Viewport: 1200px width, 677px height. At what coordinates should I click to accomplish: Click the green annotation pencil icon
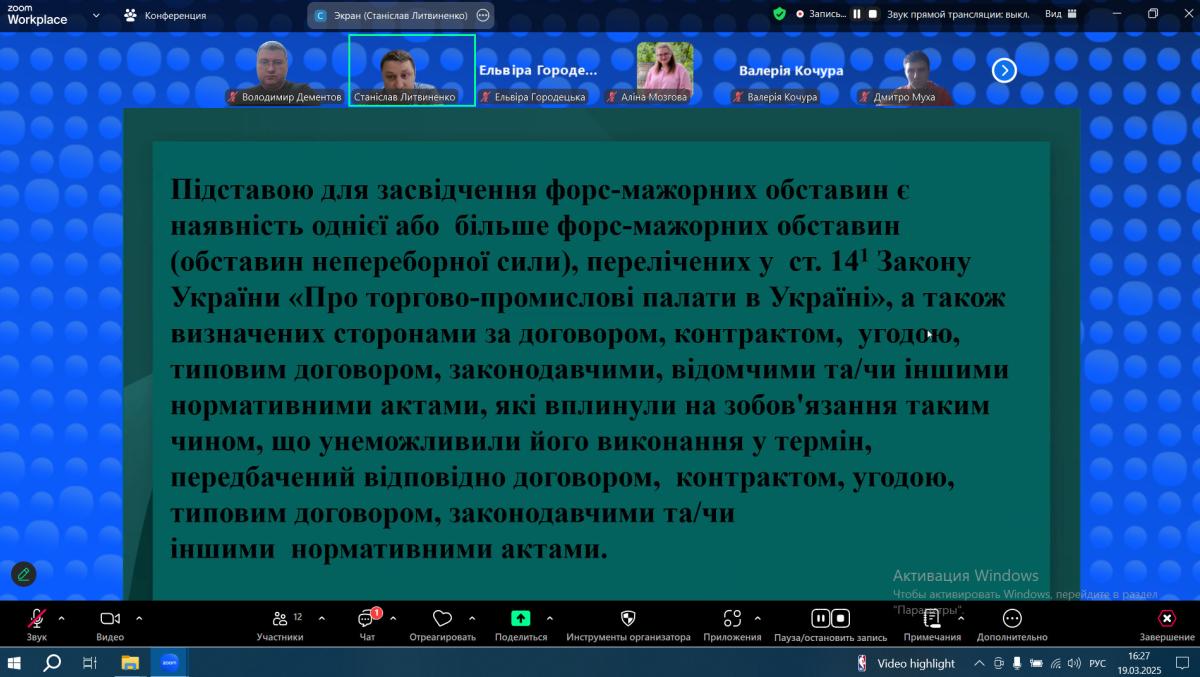coord(23,574)
